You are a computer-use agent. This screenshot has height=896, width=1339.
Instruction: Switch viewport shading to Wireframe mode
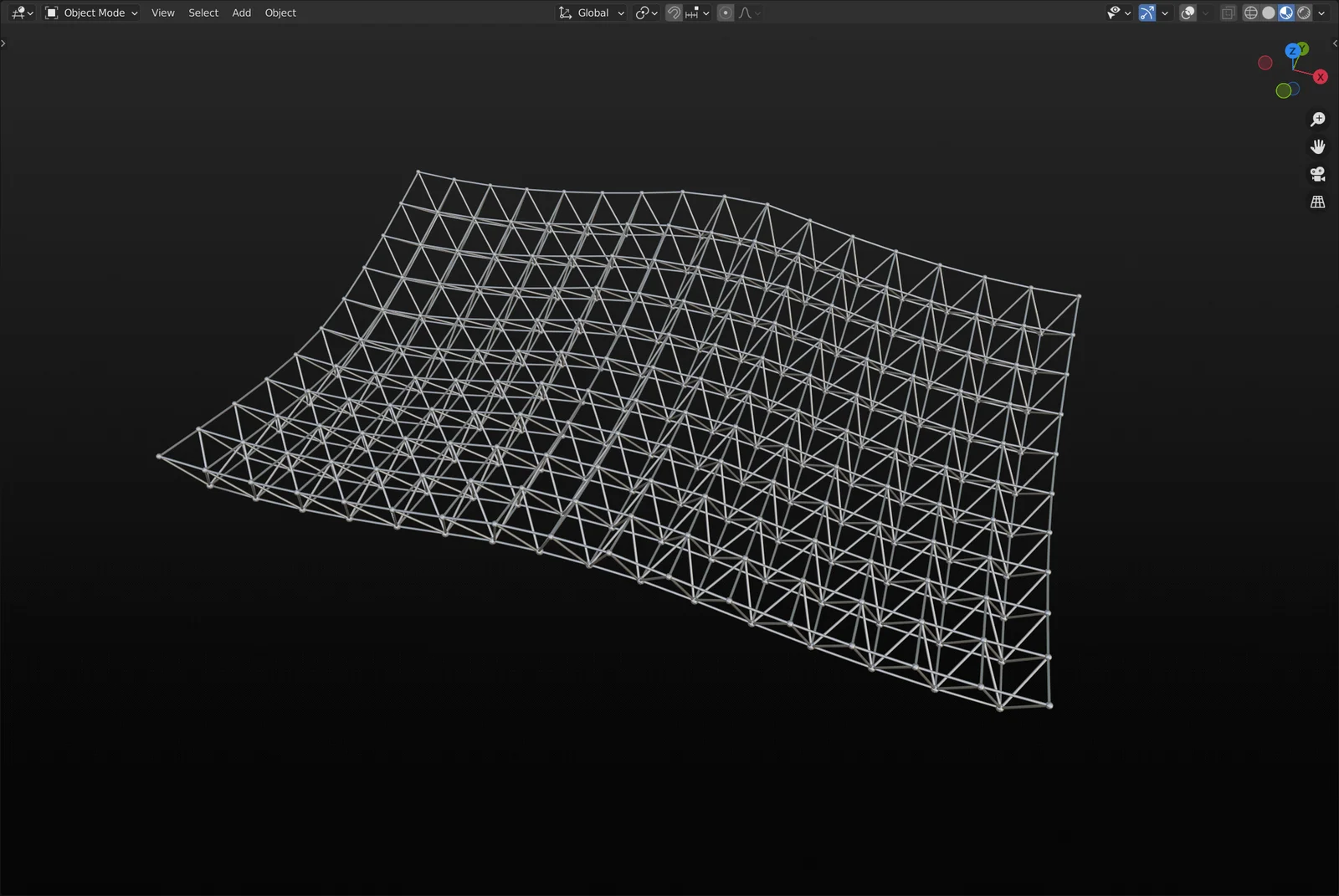[x=1250, y=13]
